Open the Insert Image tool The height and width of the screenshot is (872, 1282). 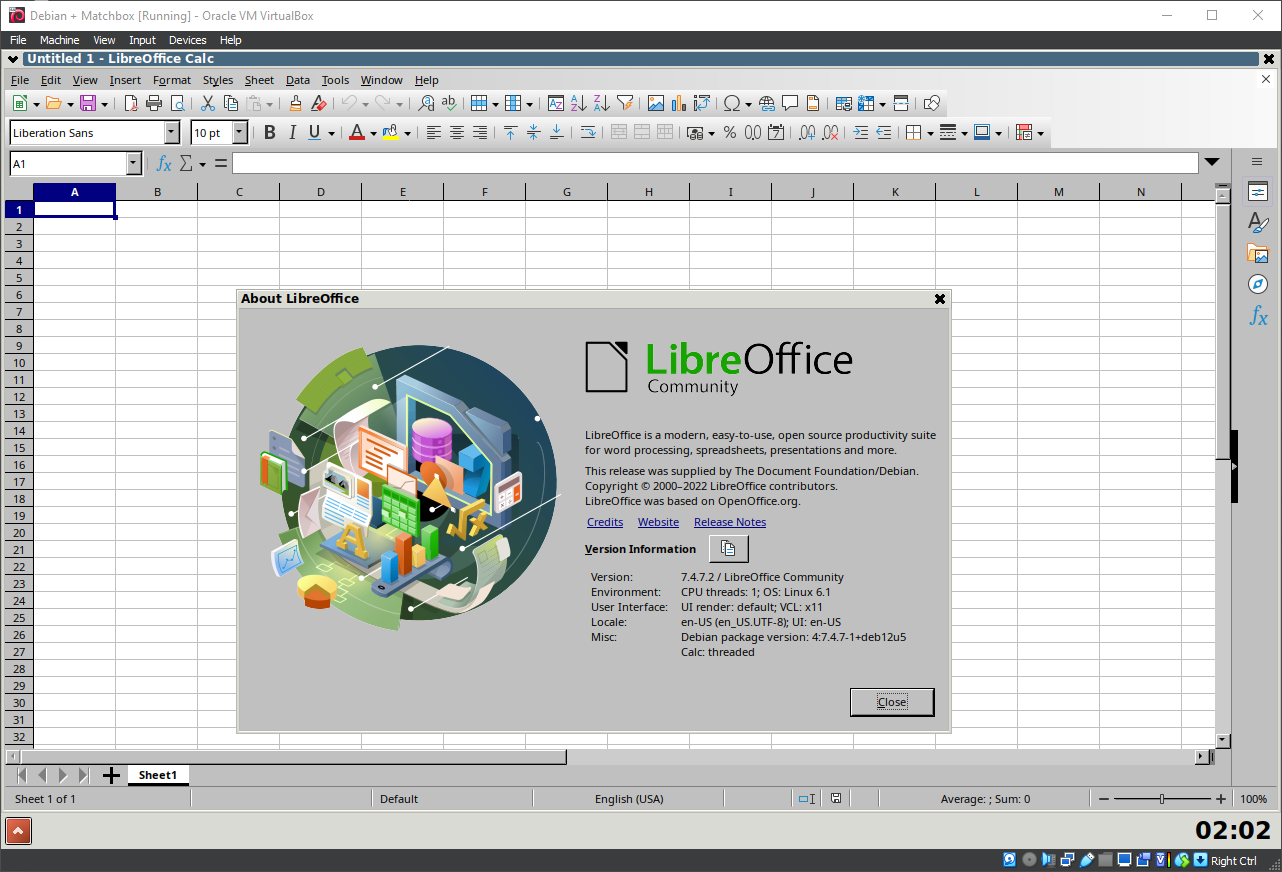click(x=654, y=103)
